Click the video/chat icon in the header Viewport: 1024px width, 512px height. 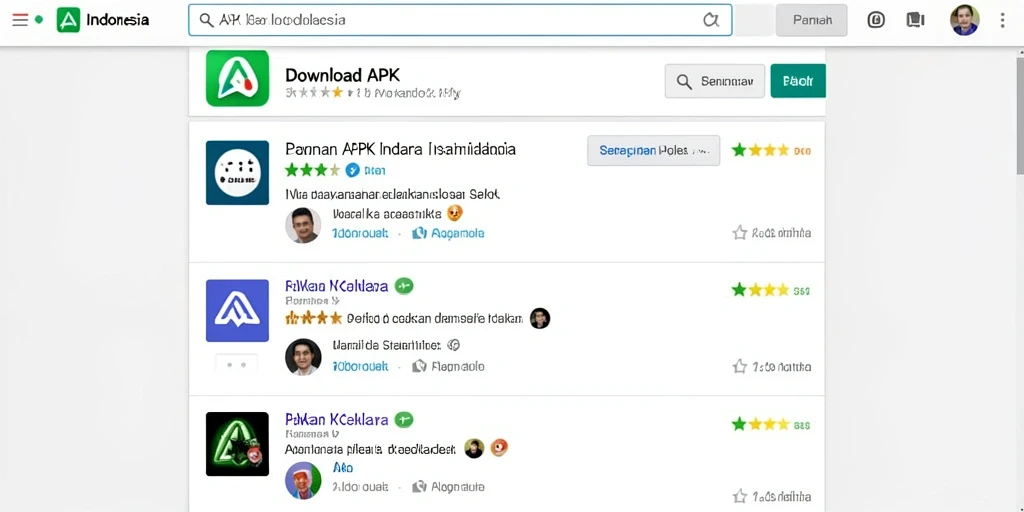(x=916, y=20)
